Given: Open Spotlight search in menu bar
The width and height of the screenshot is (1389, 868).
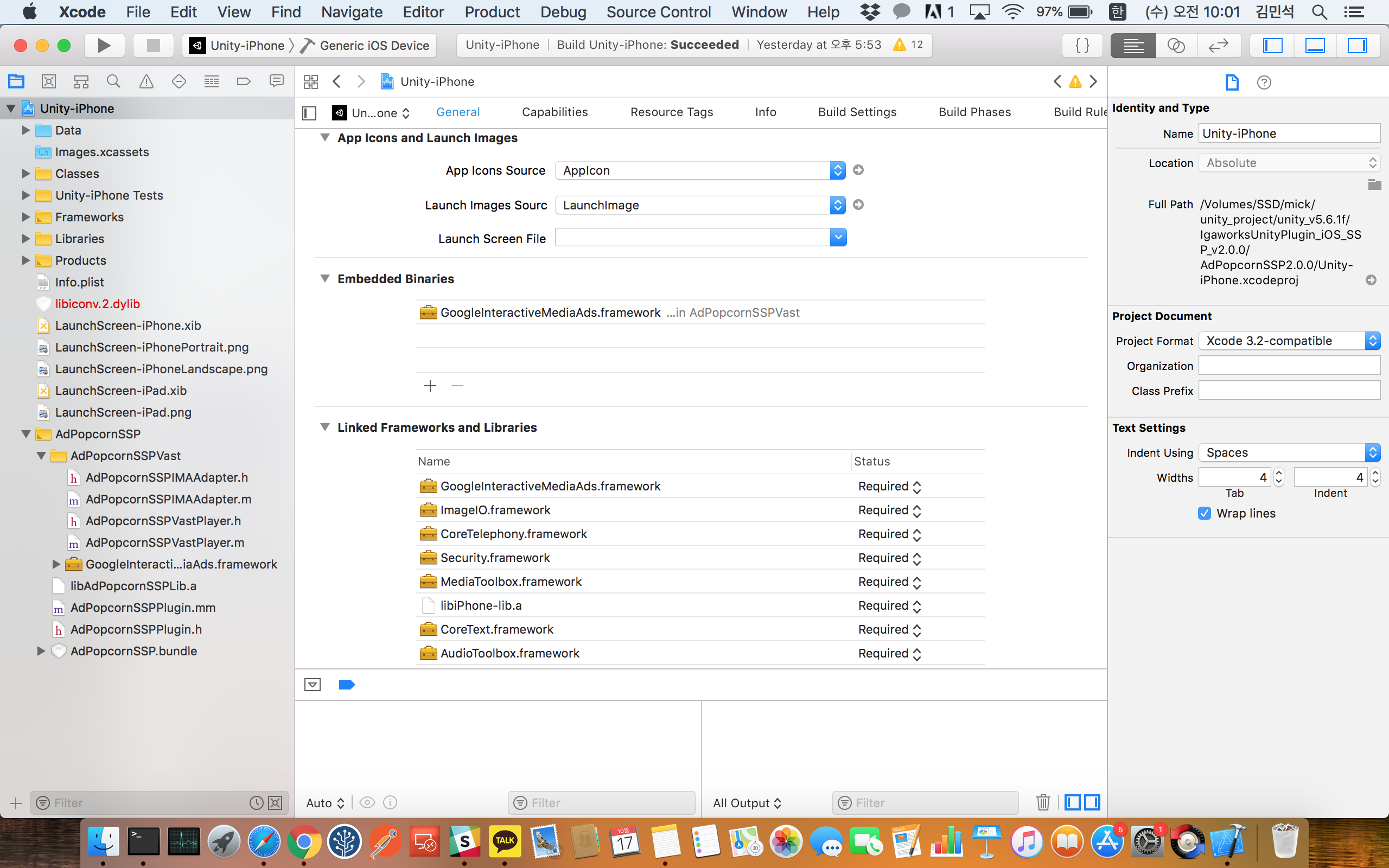Looking at the screenshot, I should (1320, 11).
